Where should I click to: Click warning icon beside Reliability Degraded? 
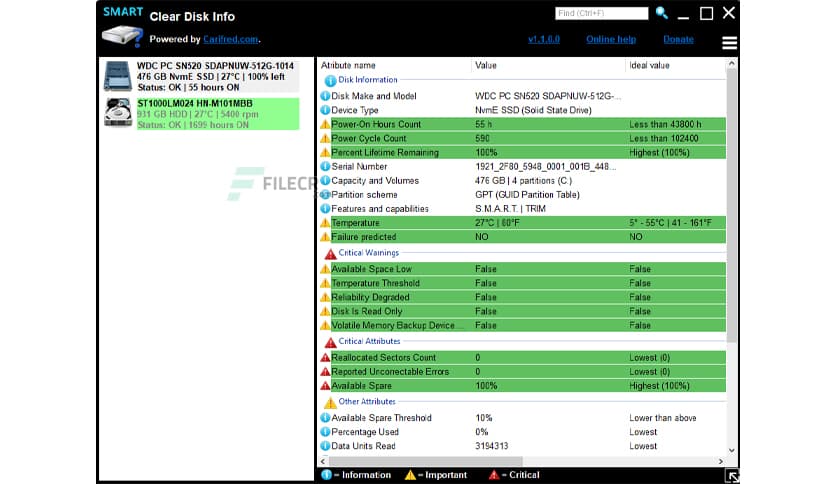325,297
